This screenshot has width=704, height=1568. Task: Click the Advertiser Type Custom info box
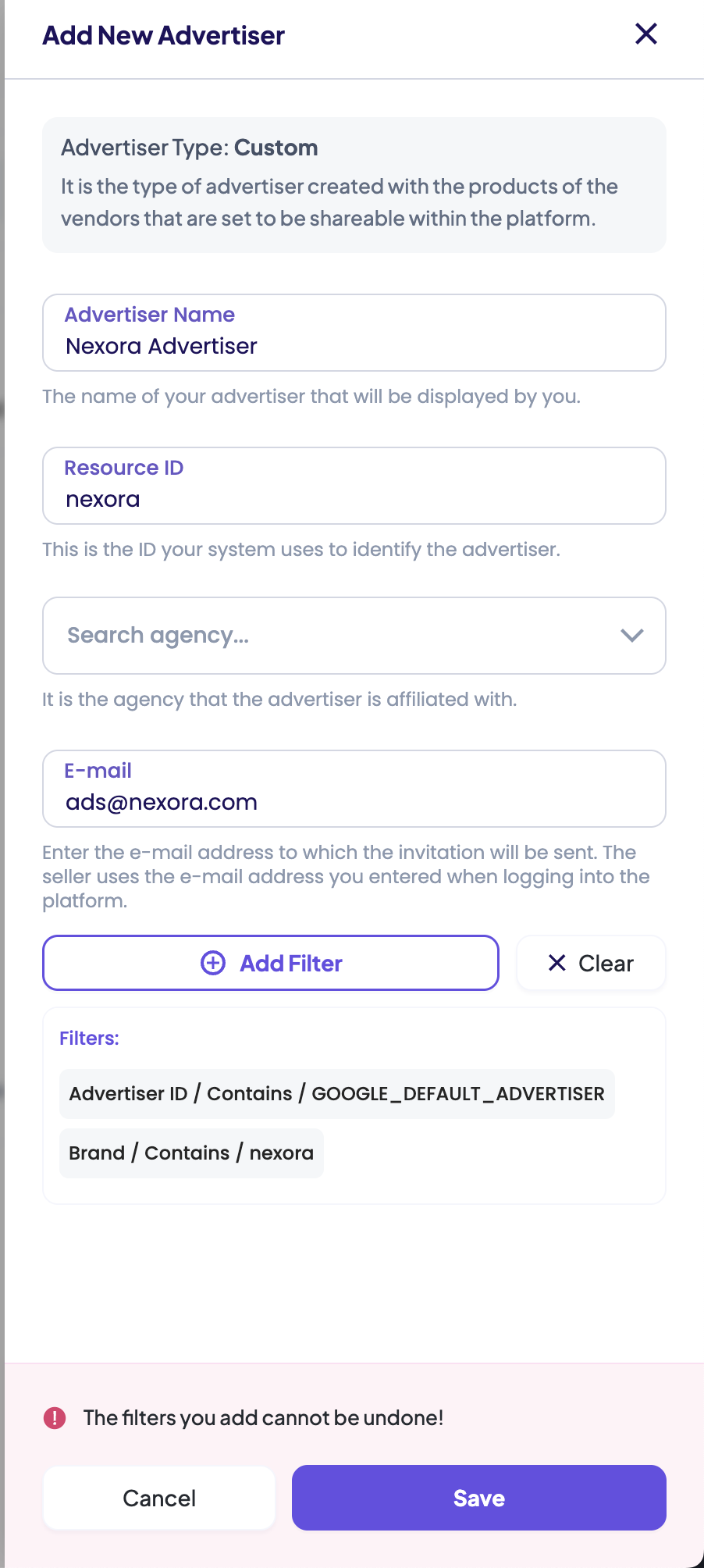pyautogui.click(x=354, y=185)
